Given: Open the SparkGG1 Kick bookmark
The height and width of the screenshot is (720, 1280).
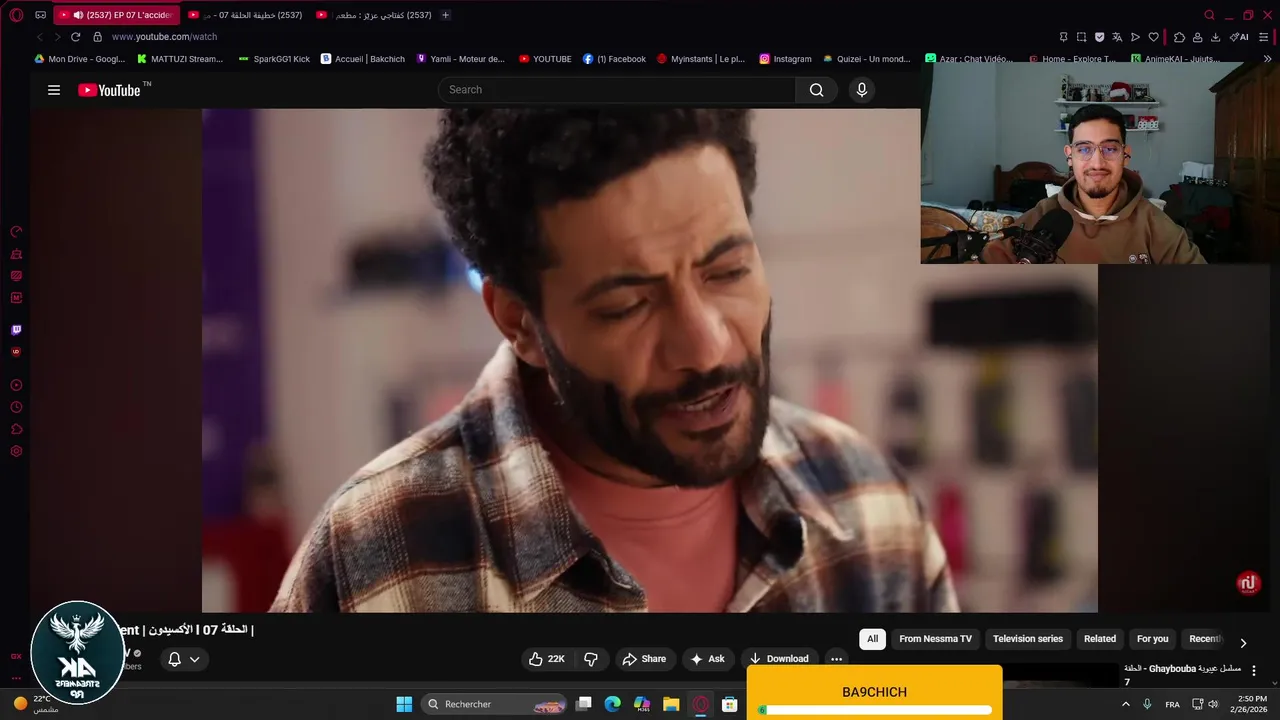Looking at the screenshot, I should (275, 59).
